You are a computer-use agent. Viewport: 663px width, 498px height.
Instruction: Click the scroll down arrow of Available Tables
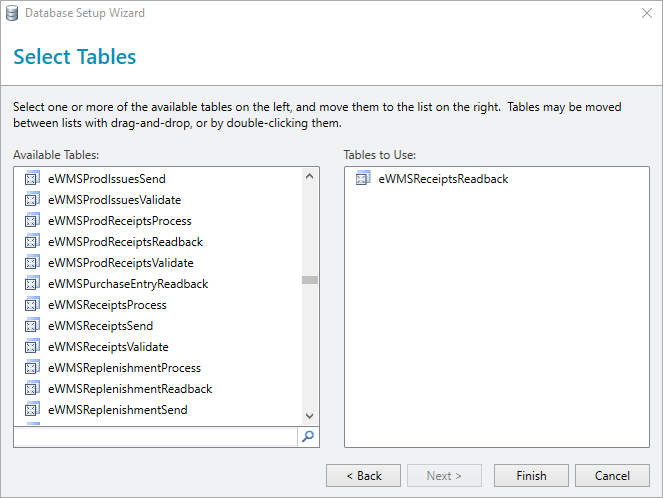click(310, 416)
